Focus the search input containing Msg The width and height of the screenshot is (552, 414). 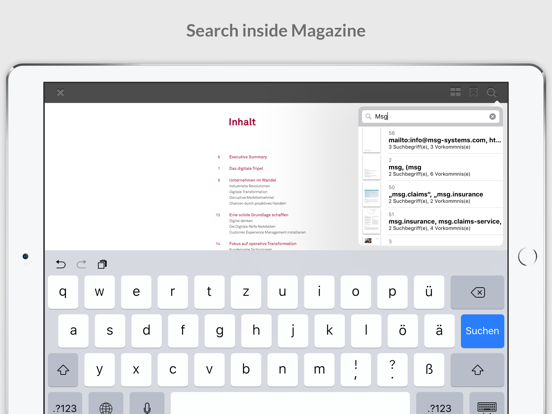tap(430, 117)
